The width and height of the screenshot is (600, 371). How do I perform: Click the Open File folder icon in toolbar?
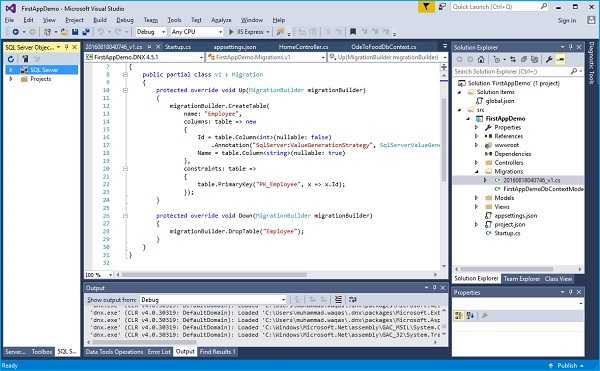coord(64,32)
